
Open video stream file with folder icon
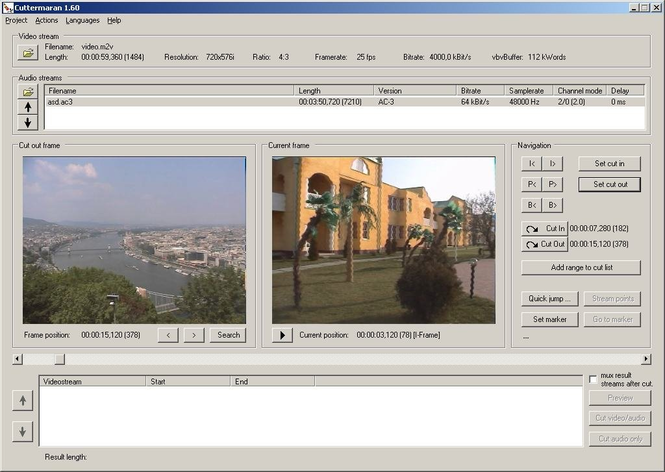[x=29, y=53]
